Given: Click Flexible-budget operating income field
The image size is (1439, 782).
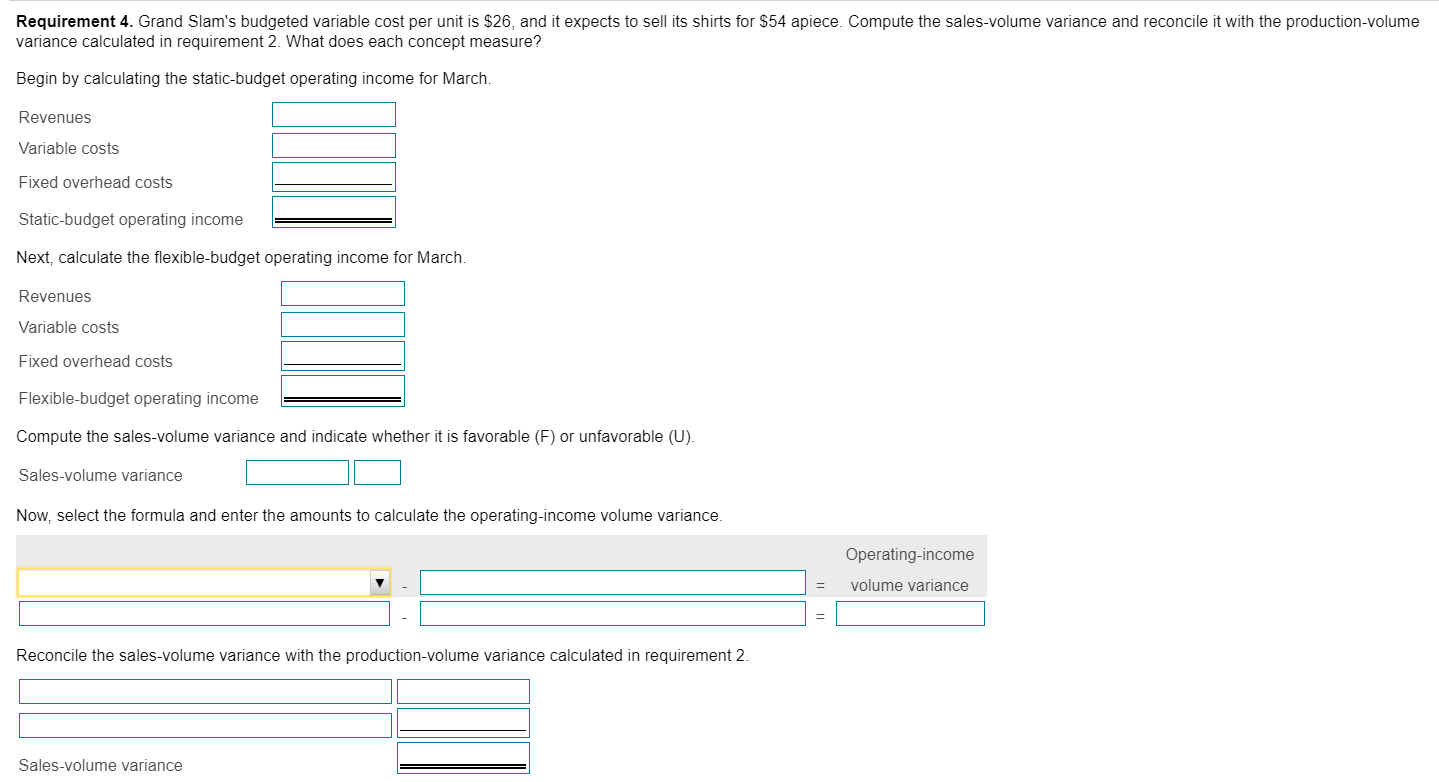Looking at the screenshot, I should tap(343, 391).
